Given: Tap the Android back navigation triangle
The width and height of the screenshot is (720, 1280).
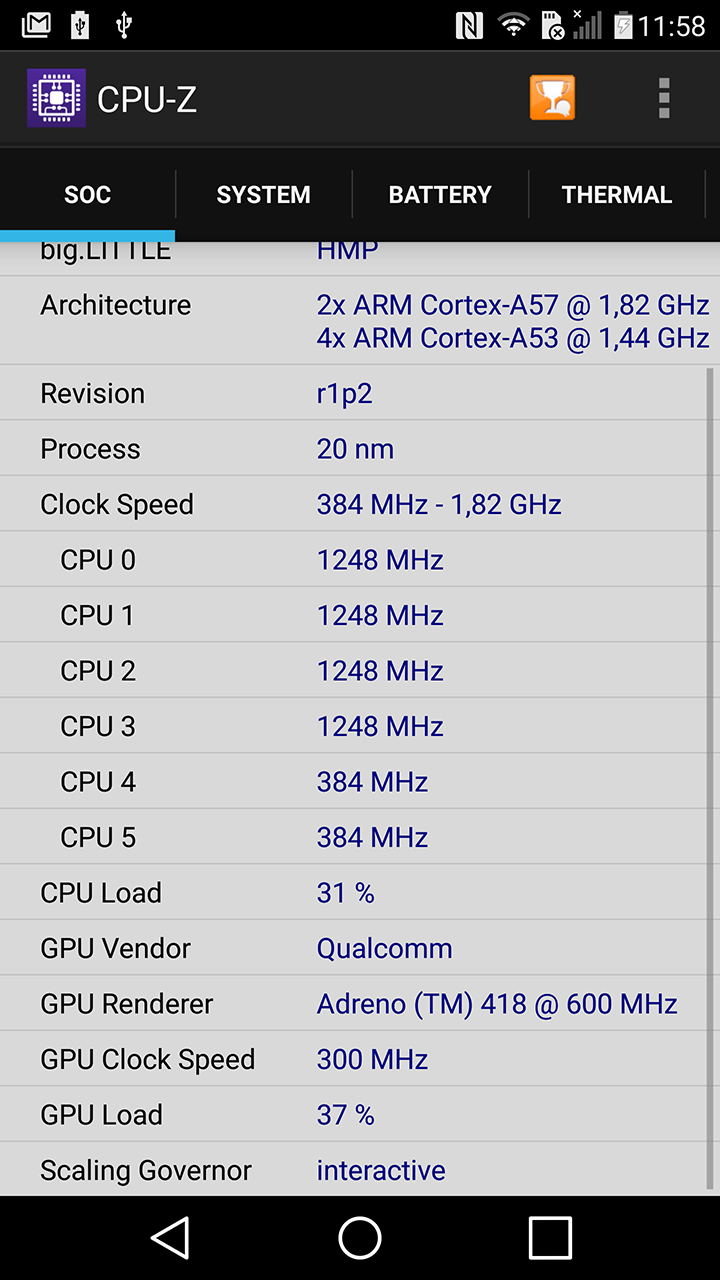Looking at the screenshot, I should pos(170,1238).
